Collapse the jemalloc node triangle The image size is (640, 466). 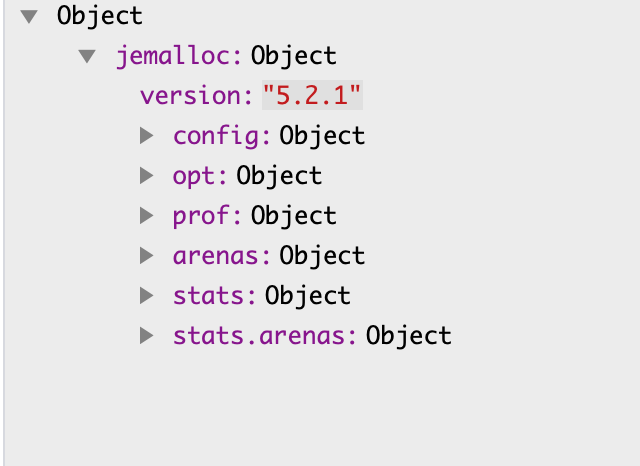pyautogui.click(x=88, y=56)
